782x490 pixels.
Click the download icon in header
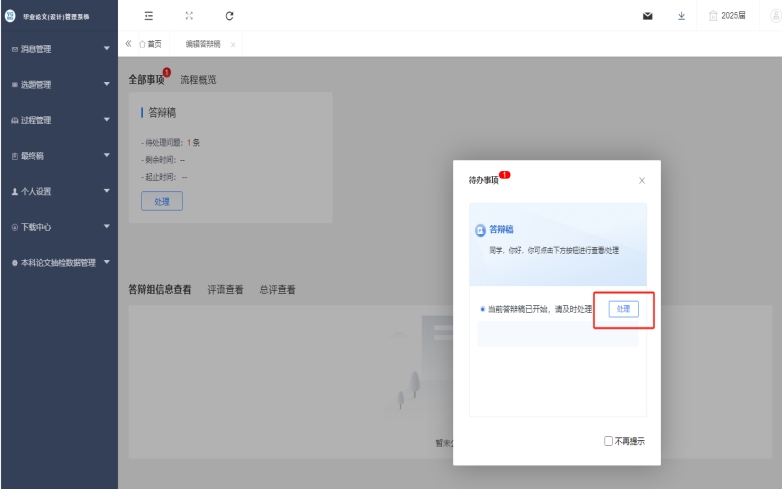(681, 16)
